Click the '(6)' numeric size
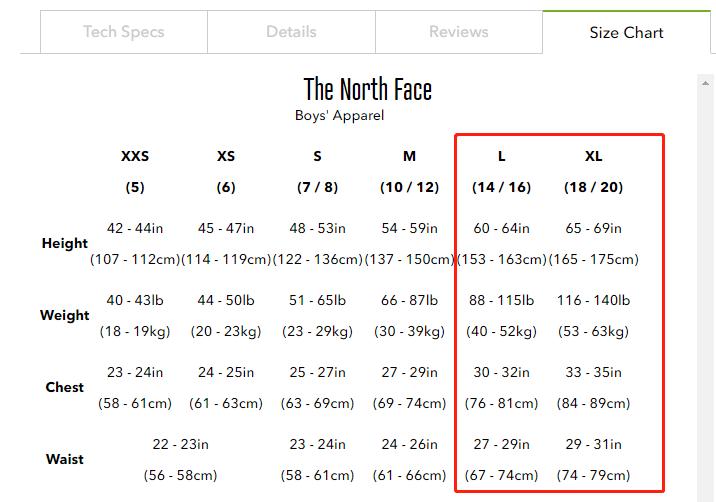 tap(226, 187)
